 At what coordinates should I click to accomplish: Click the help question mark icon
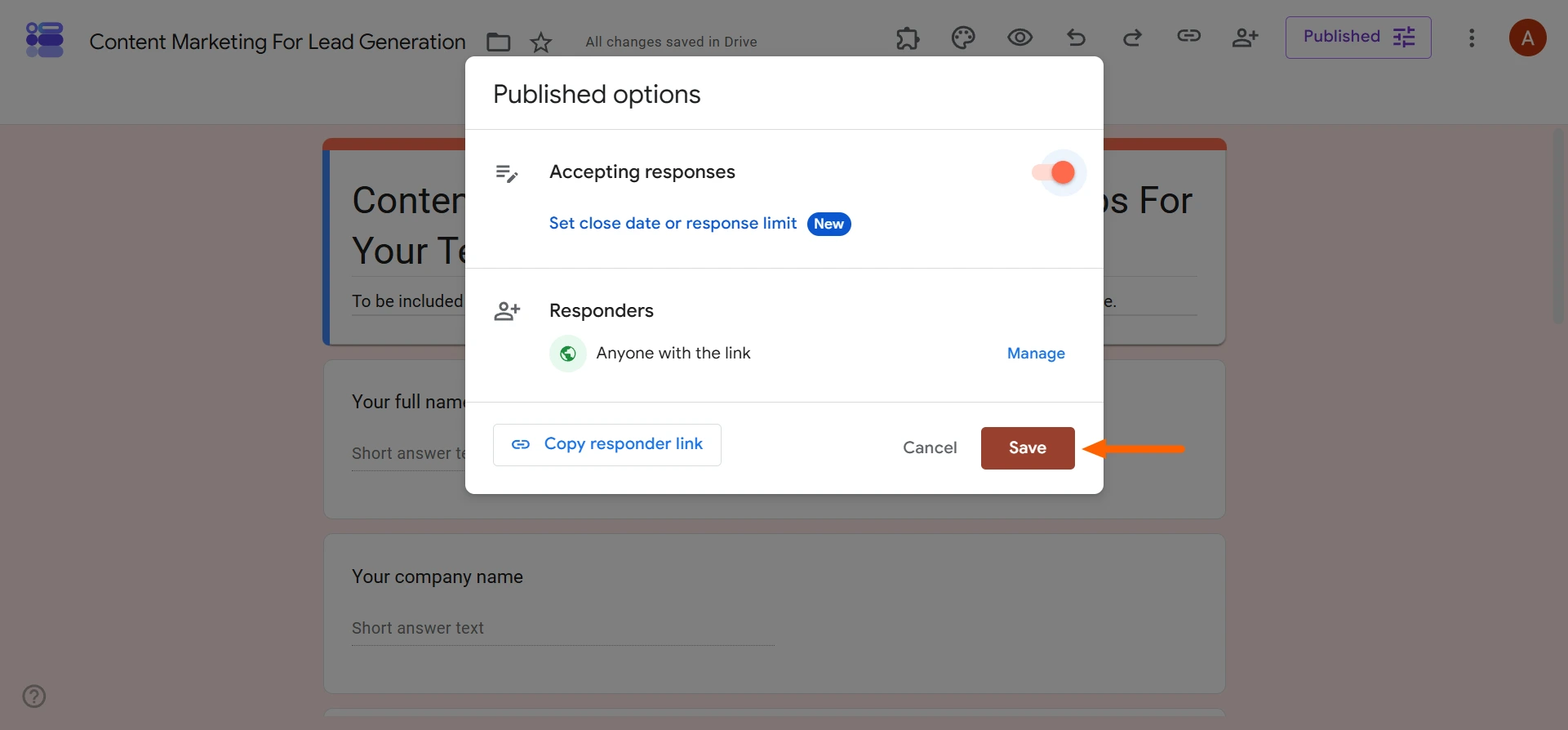click(34, 696)
